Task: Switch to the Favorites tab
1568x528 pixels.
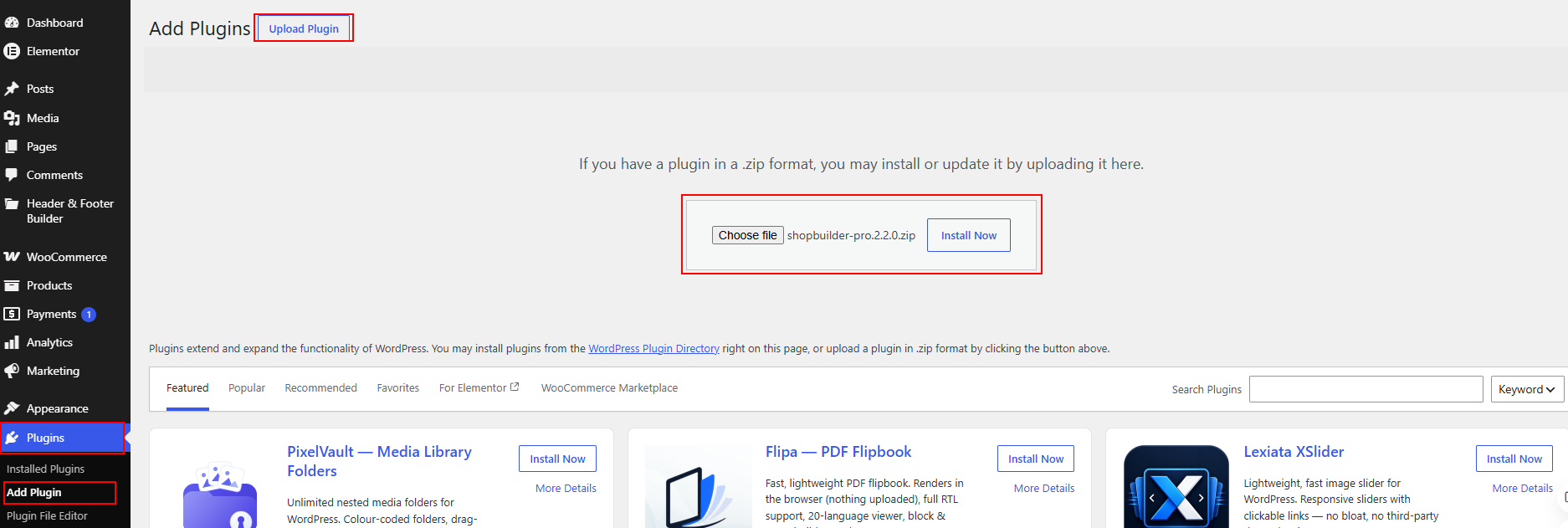Action: 398,387
